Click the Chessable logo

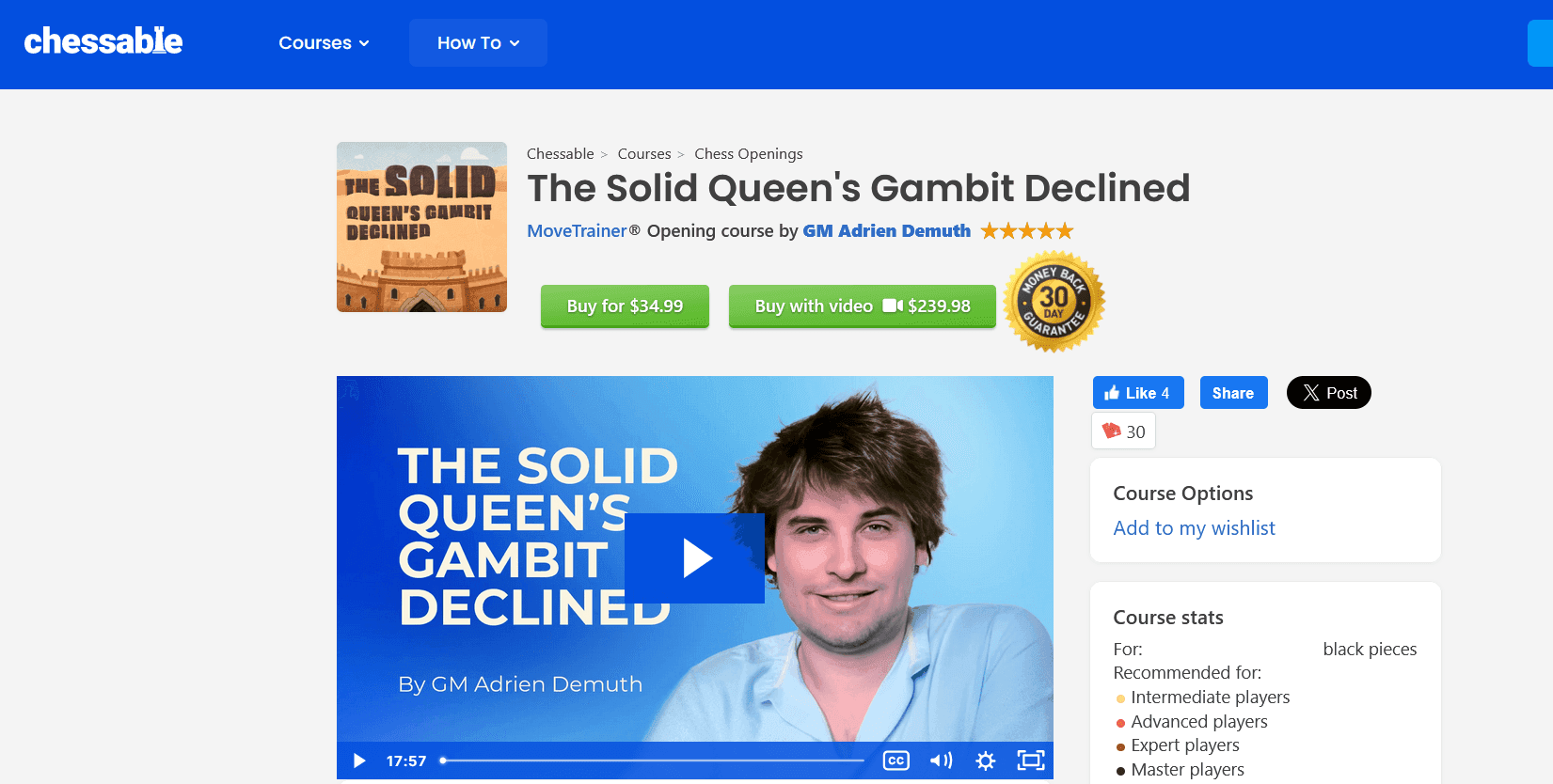point(103,41)
